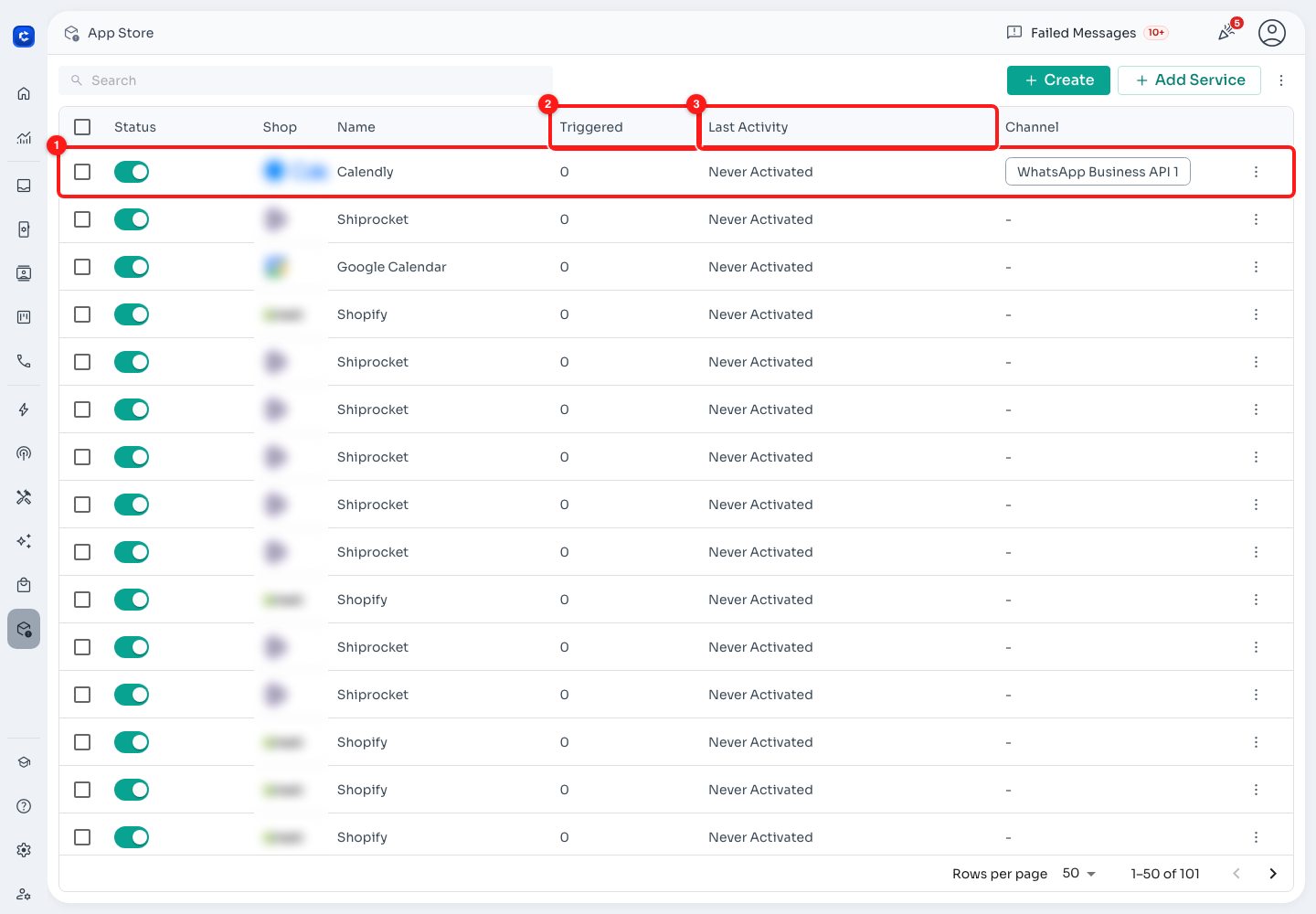Open the party popper announcements icon

[1227, 33]
